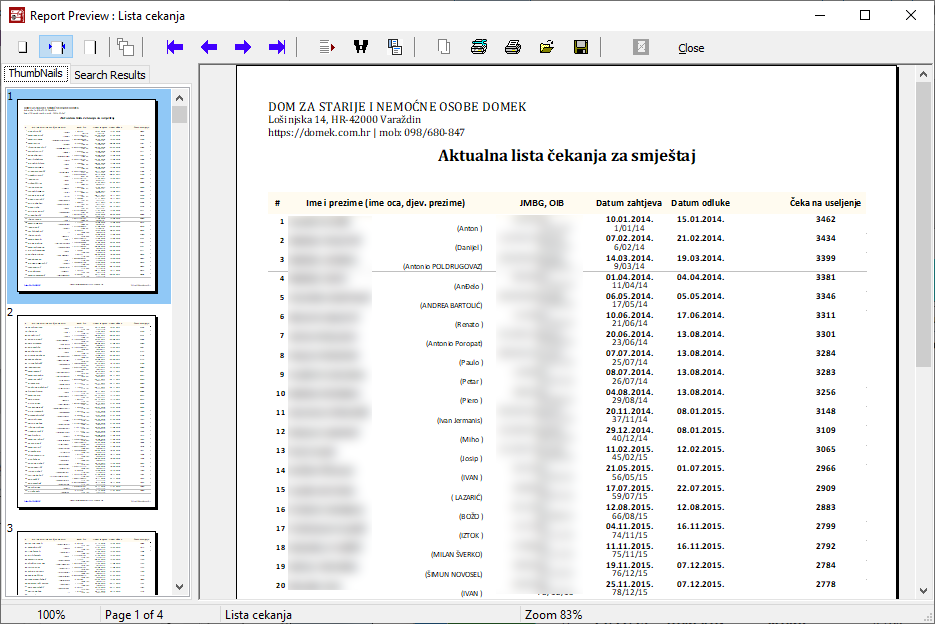Click the binoculars search icon

point(361,47)
